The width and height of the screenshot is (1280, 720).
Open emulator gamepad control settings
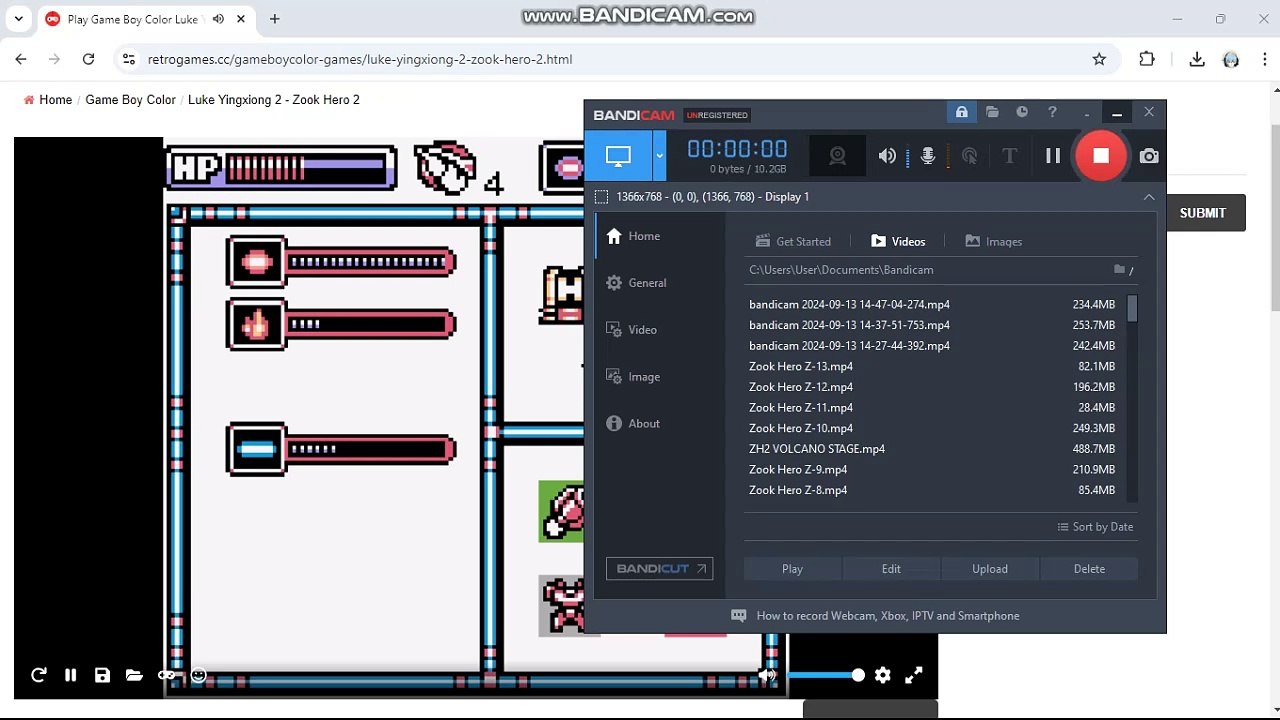(x=166, y=675)
